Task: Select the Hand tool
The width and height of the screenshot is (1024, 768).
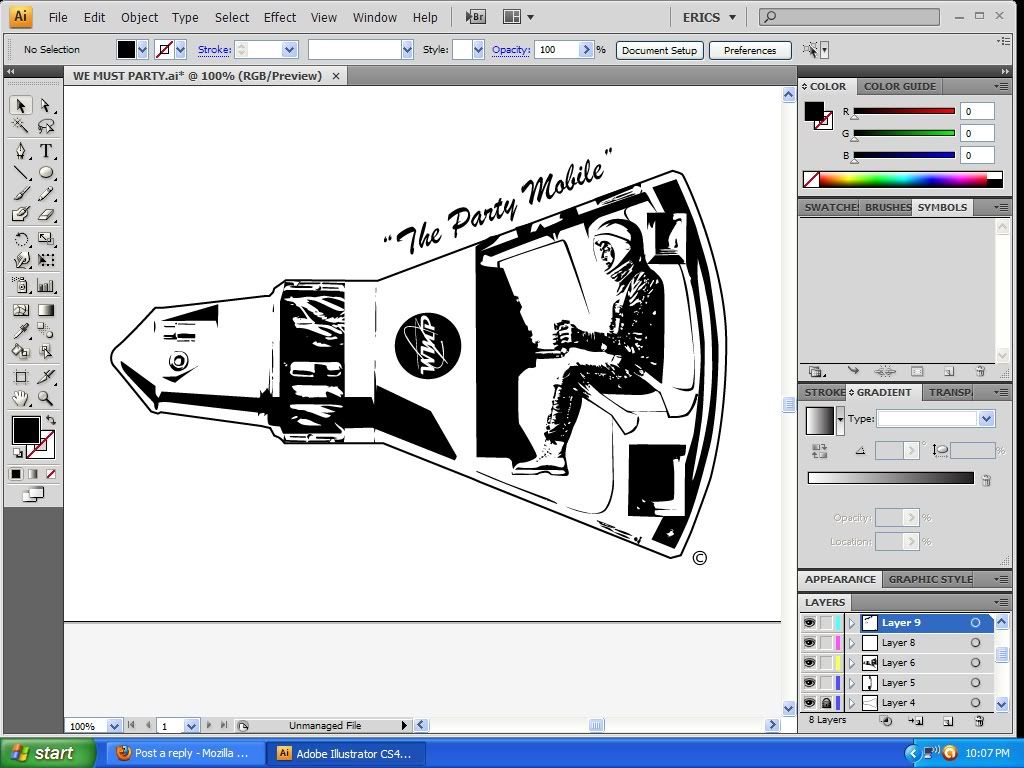Action: (21, 398)
